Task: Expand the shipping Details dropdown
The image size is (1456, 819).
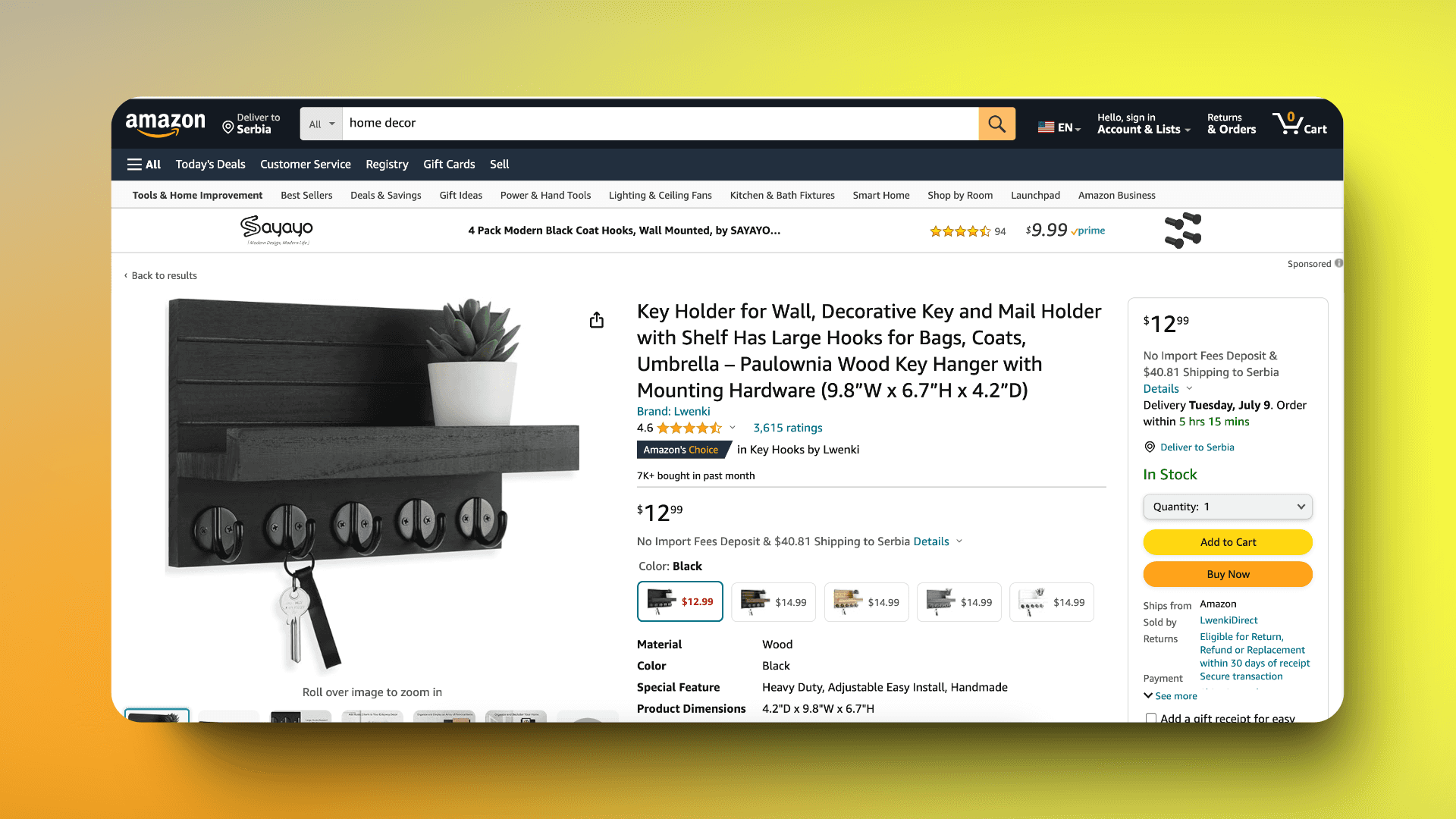Action: pos(931,541)
